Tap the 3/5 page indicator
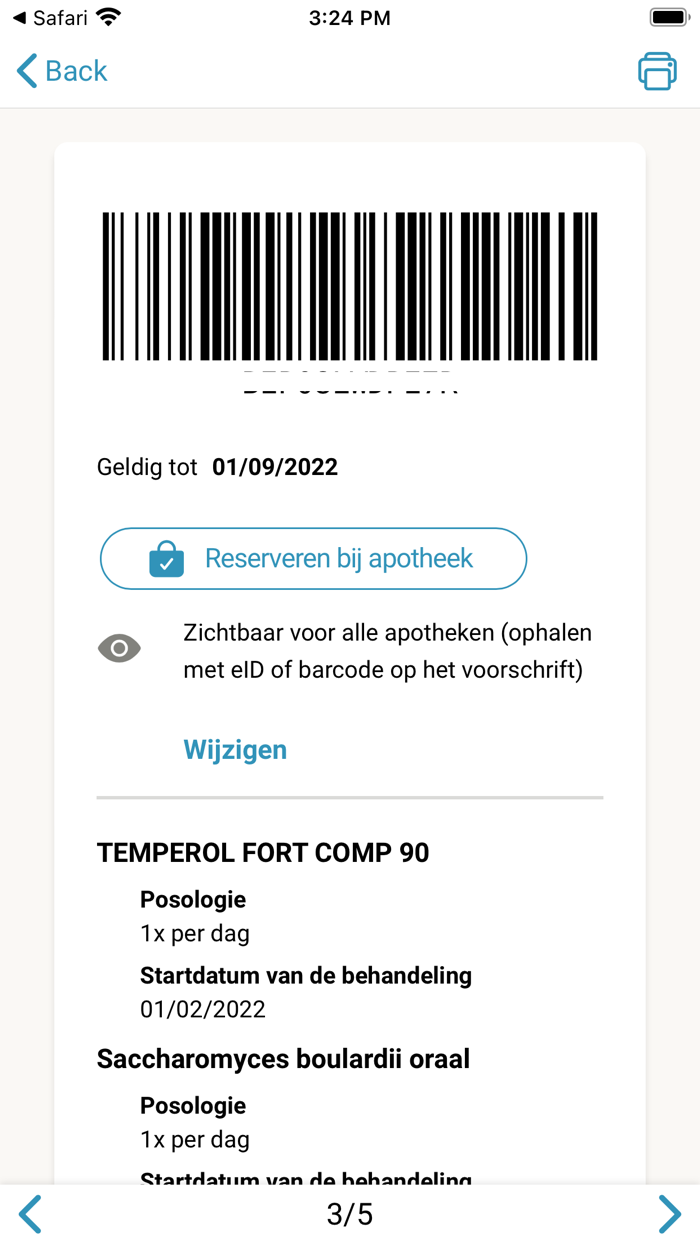The image size is (700, 1244). tap(350, 1214)
